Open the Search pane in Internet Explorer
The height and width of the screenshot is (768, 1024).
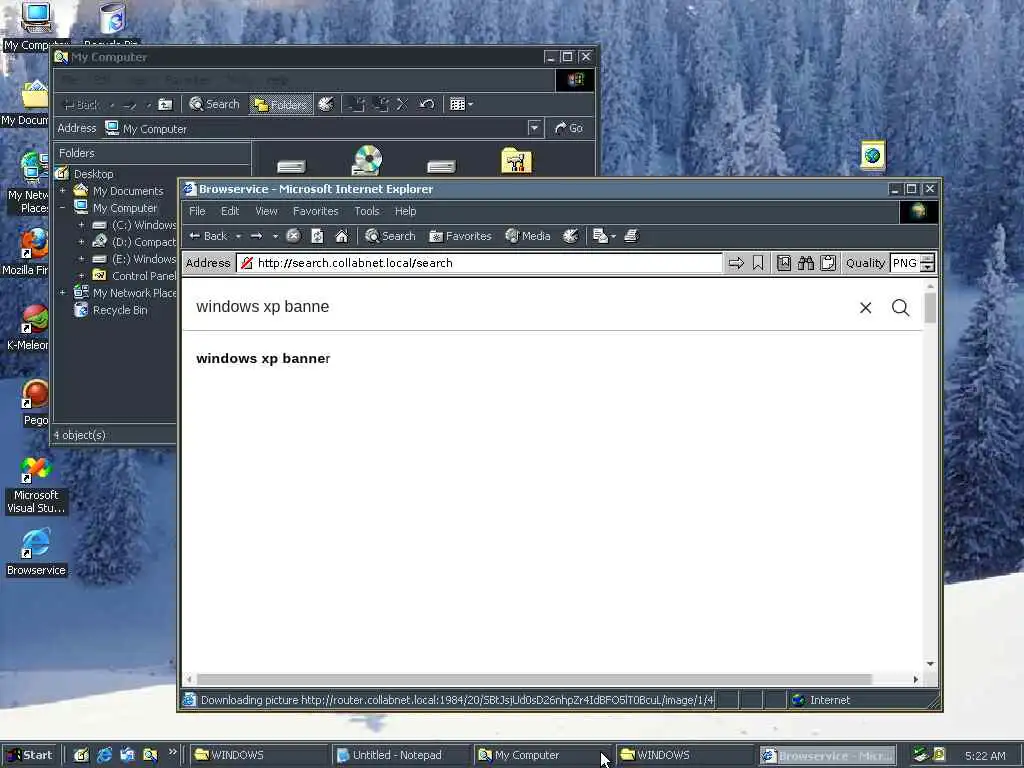(391, 236)
